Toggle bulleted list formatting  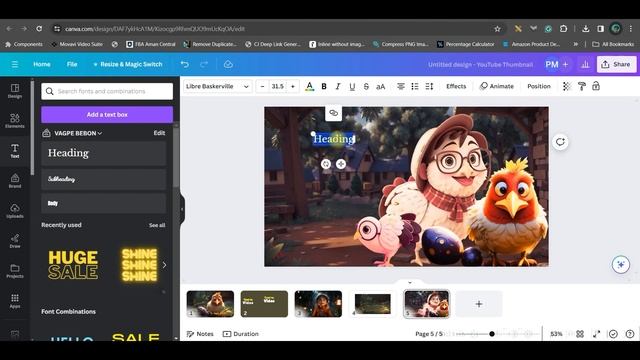[415, 87]
